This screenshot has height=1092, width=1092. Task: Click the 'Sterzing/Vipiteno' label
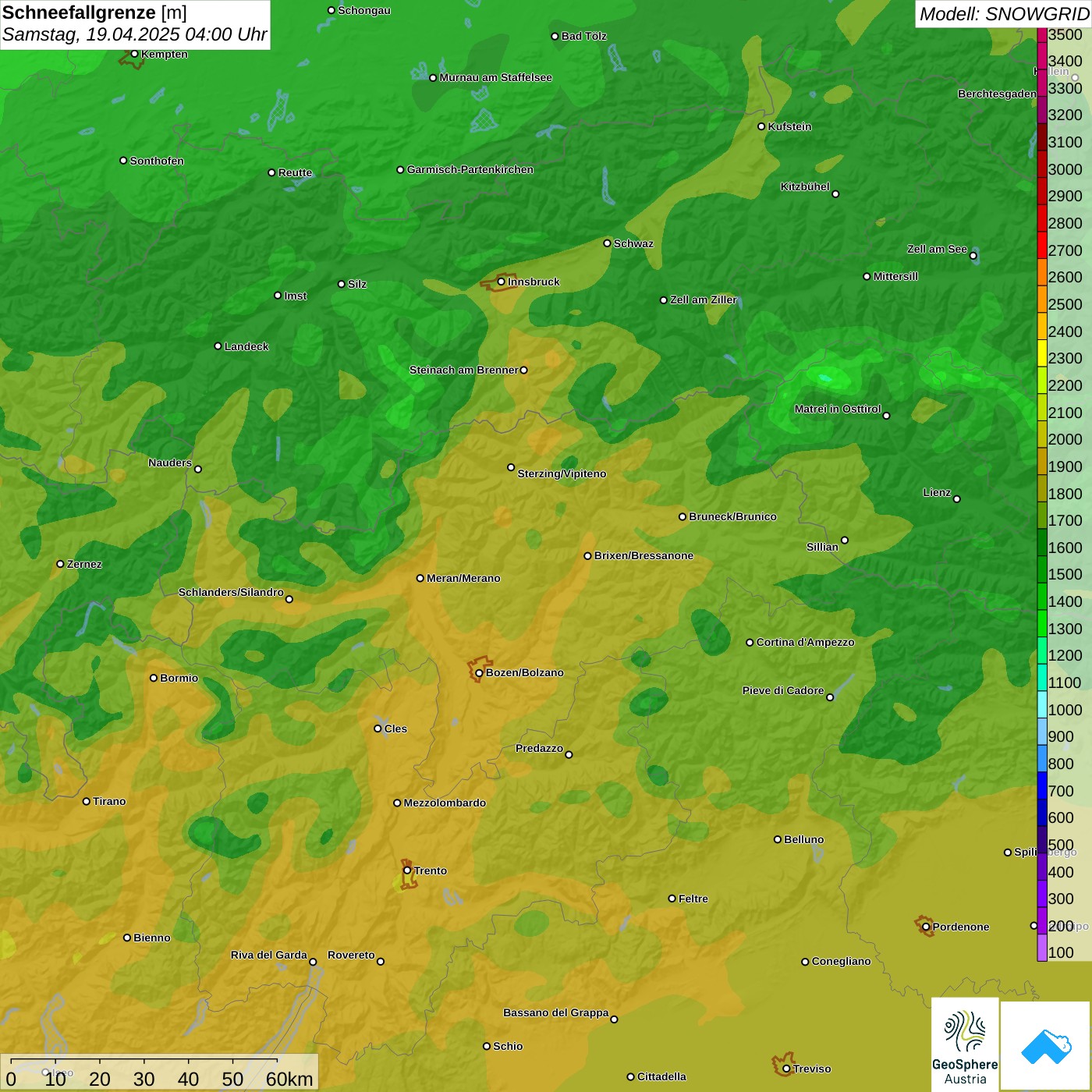point(562,473)
